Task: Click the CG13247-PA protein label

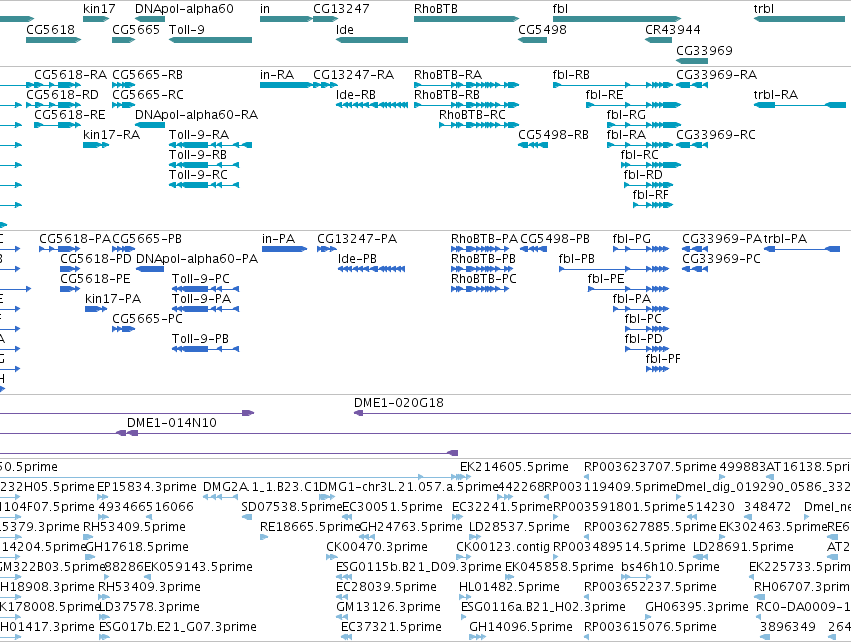Action: (x=357, y=239)
